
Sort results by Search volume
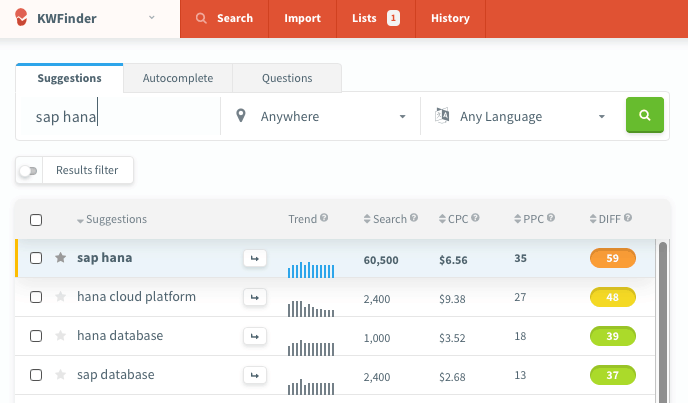click(385, 219)
